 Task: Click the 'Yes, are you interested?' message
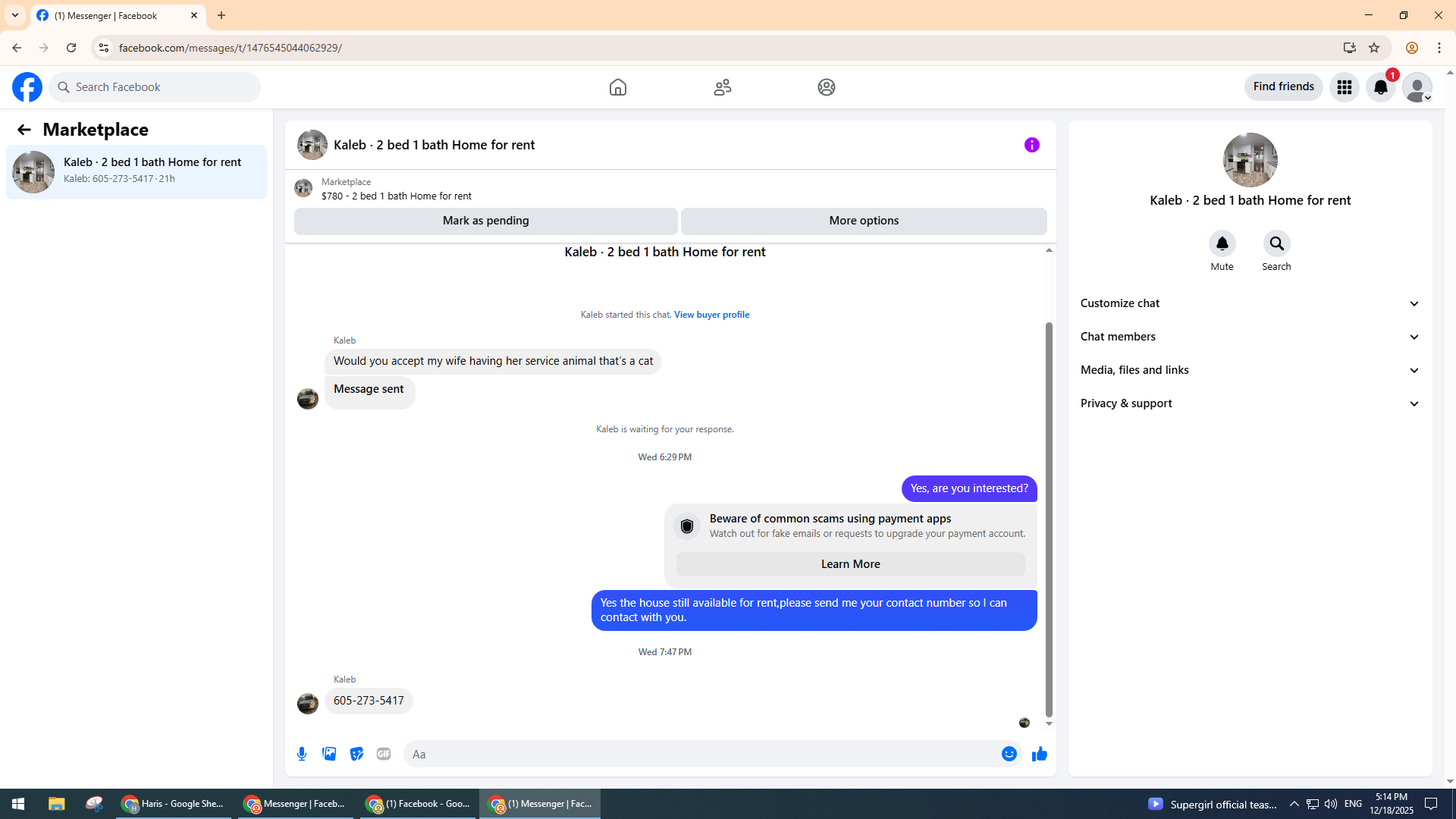(969, 489)
